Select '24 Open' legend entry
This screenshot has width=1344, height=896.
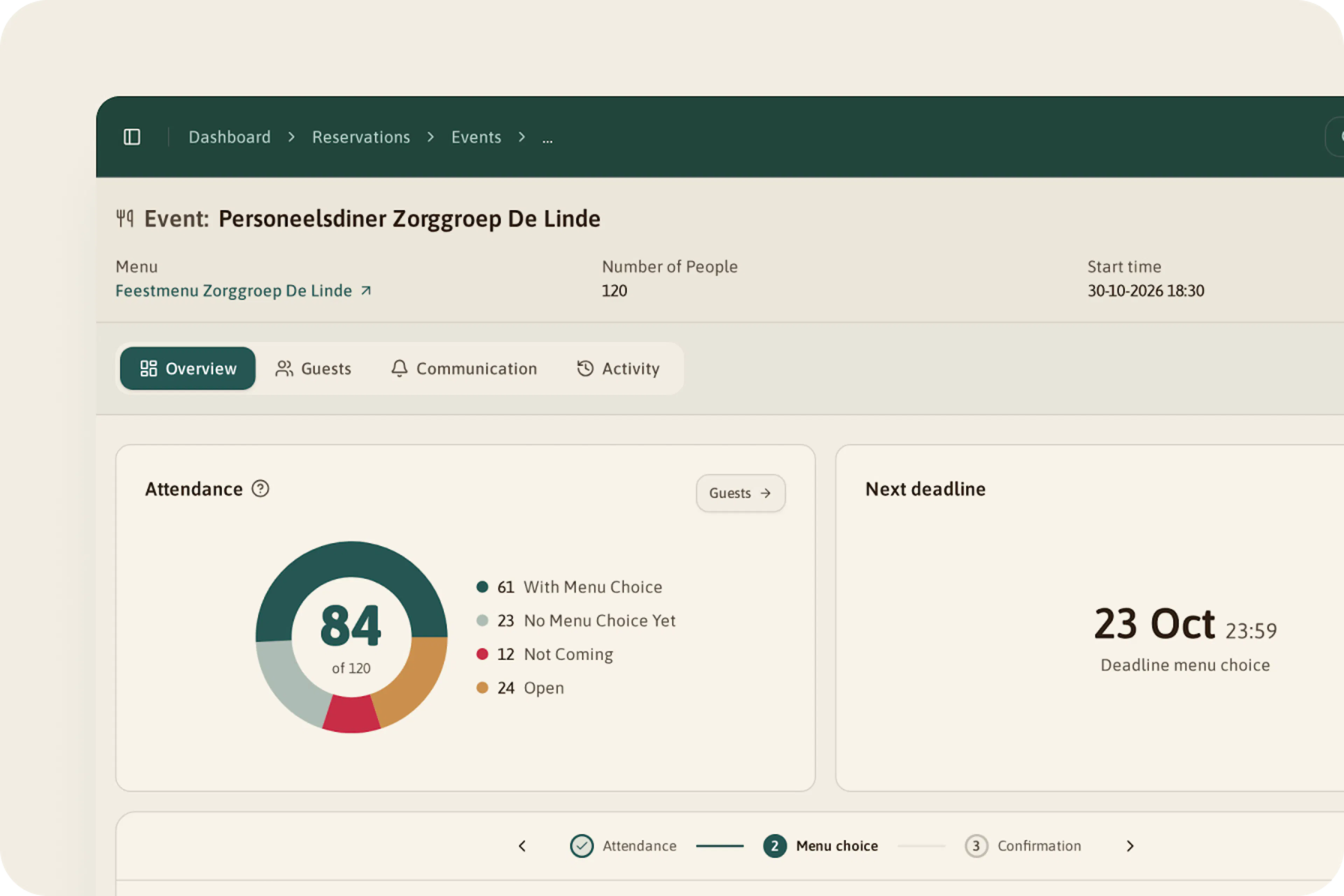(520, 688)
